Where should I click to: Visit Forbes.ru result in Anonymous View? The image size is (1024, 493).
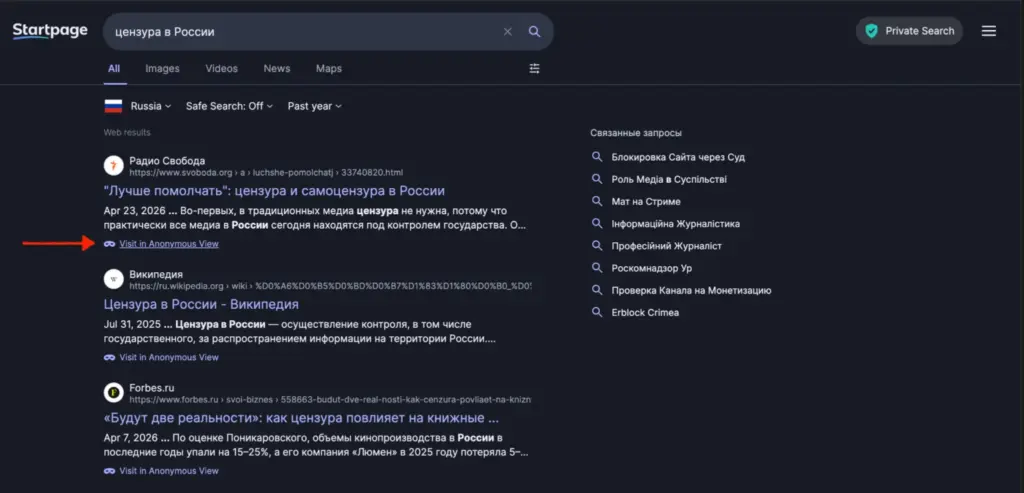point(169,471)
